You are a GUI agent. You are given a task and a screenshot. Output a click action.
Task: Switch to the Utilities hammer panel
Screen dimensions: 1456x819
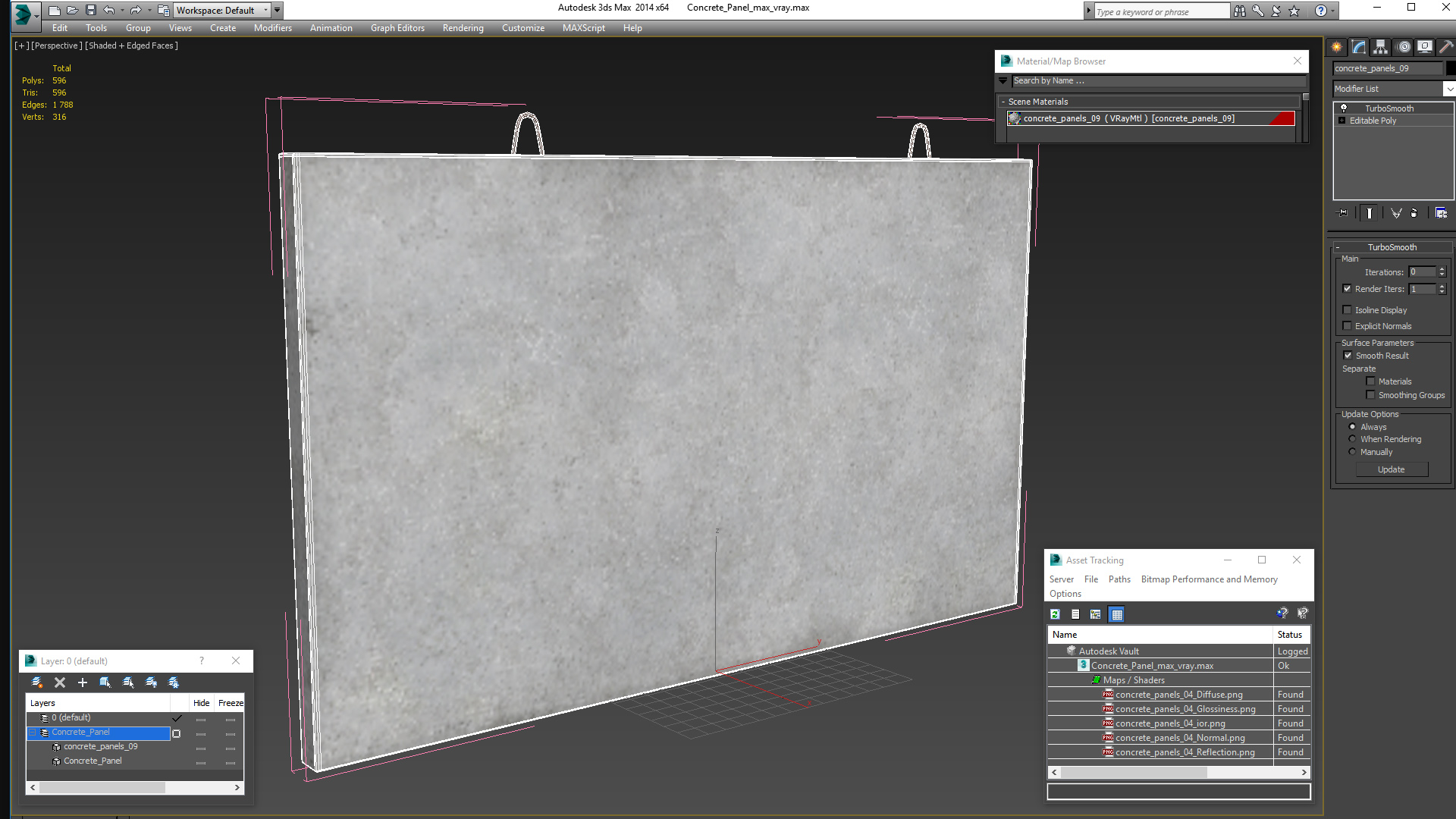click(x=1446, y=47)
